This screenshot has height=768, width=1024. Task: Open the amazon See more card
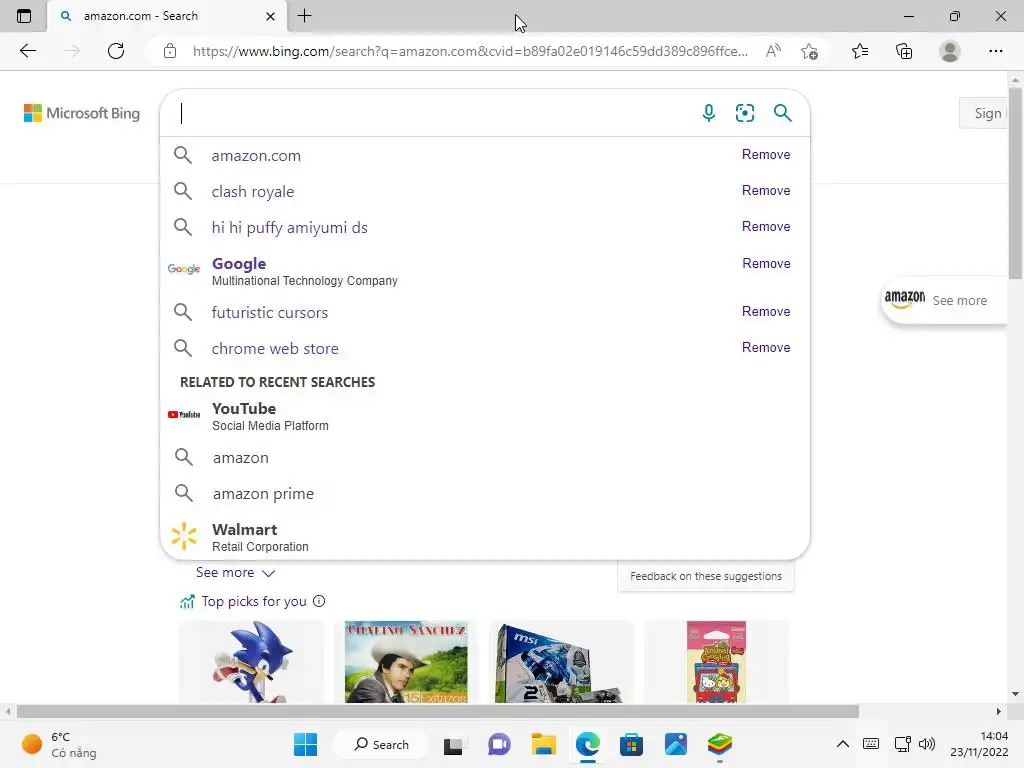coord(943,300)
